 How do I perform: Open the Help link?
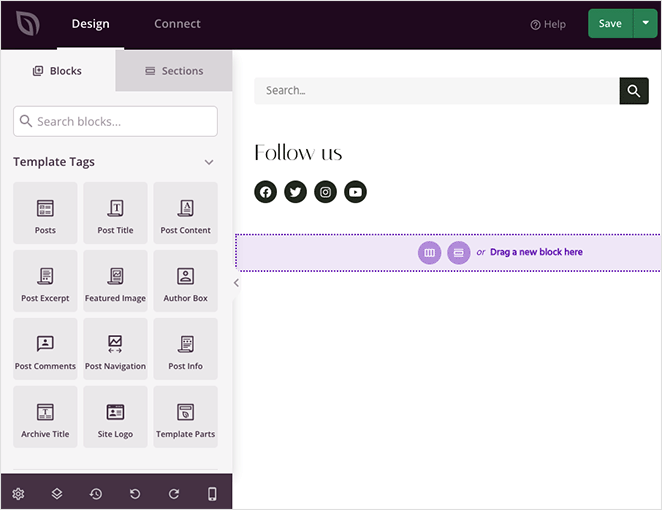pyautogui.click(x=548, y=24)
